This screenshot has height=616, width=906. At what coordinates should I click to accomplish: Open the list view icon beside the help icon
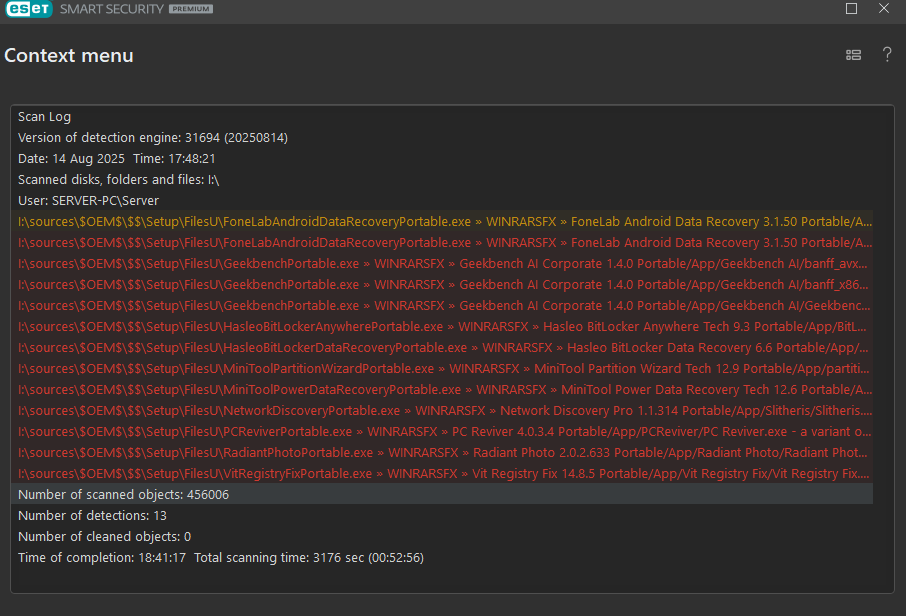click(853, 55)
